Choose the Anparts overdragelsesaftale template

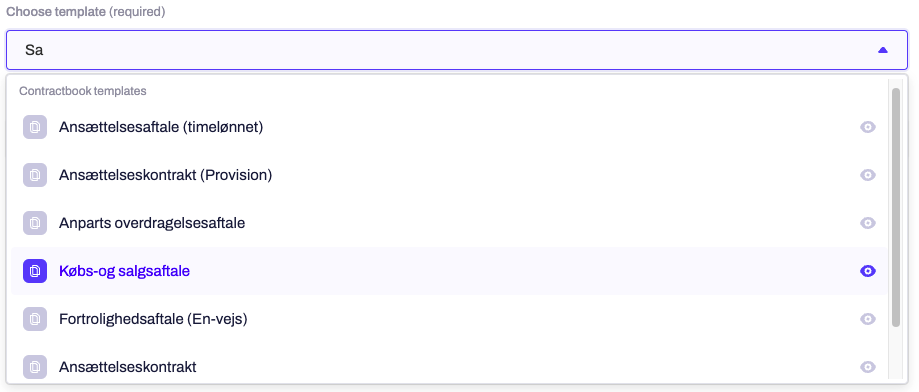point(450,223)
